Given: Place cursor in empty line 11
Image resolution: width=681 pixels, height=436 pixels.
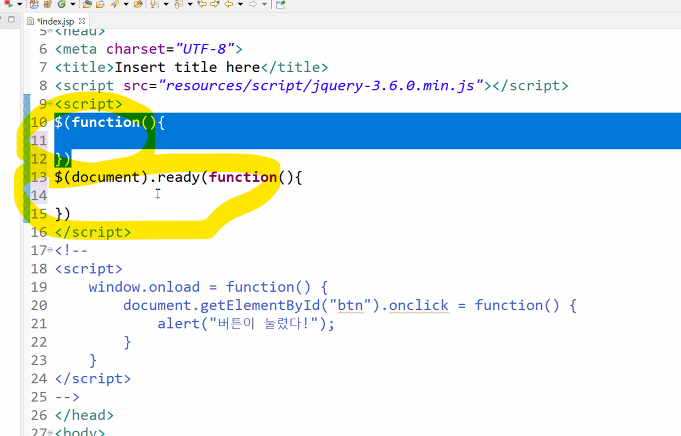Looking at the screenshot, I should tap(365, 140).
